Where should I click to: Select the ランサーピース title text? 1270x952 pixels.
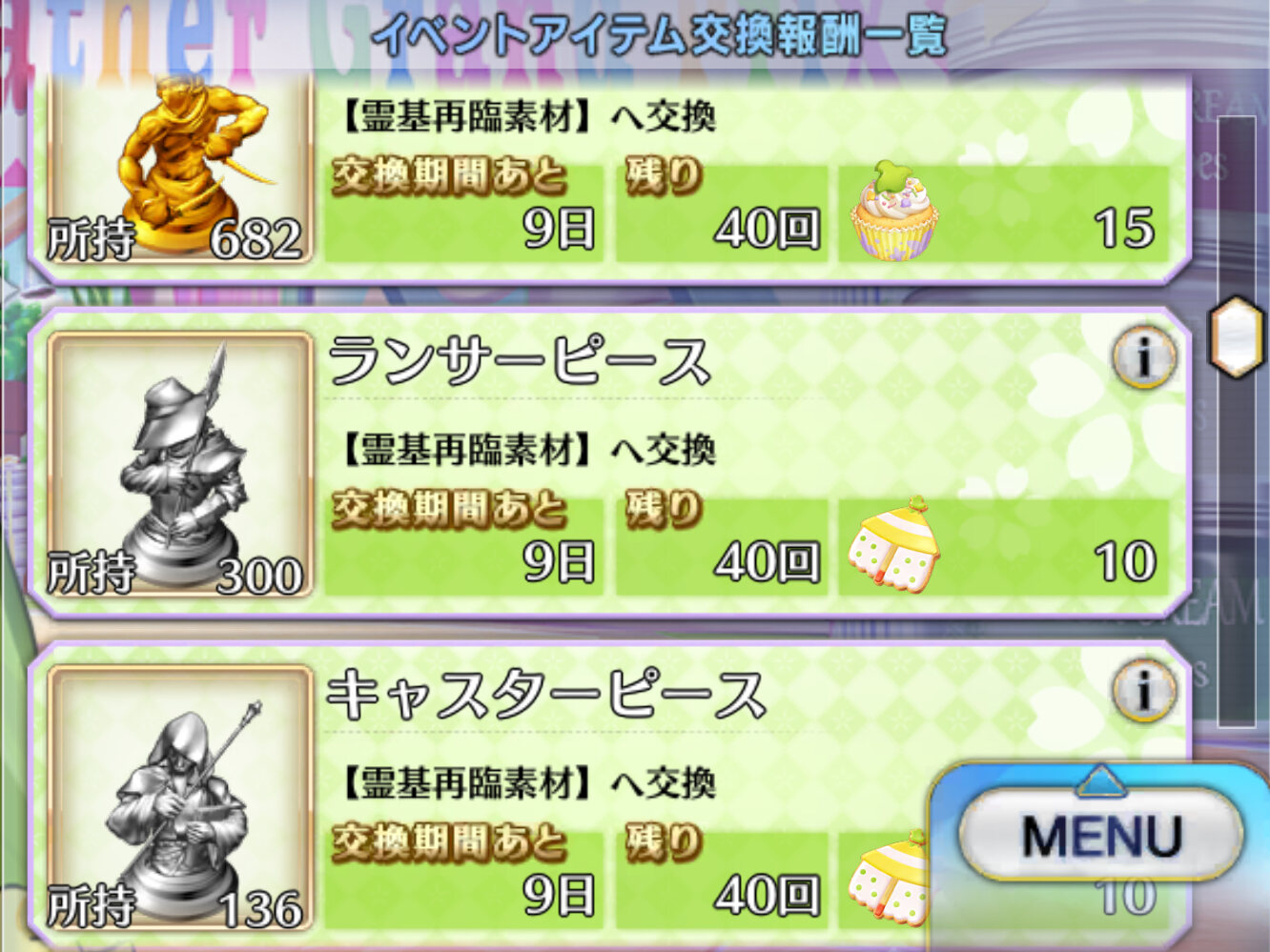520,362
